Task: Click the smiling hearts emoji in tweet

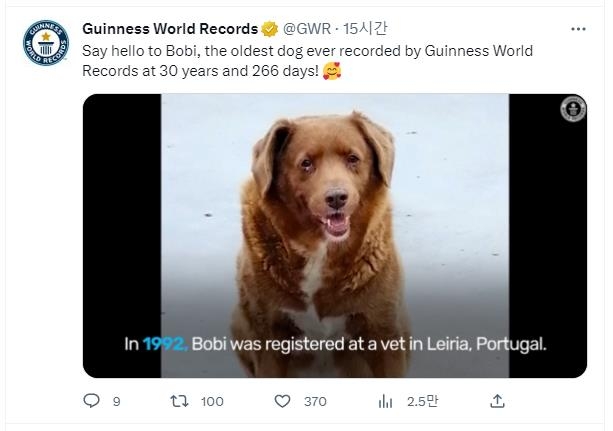Action: 332,73
